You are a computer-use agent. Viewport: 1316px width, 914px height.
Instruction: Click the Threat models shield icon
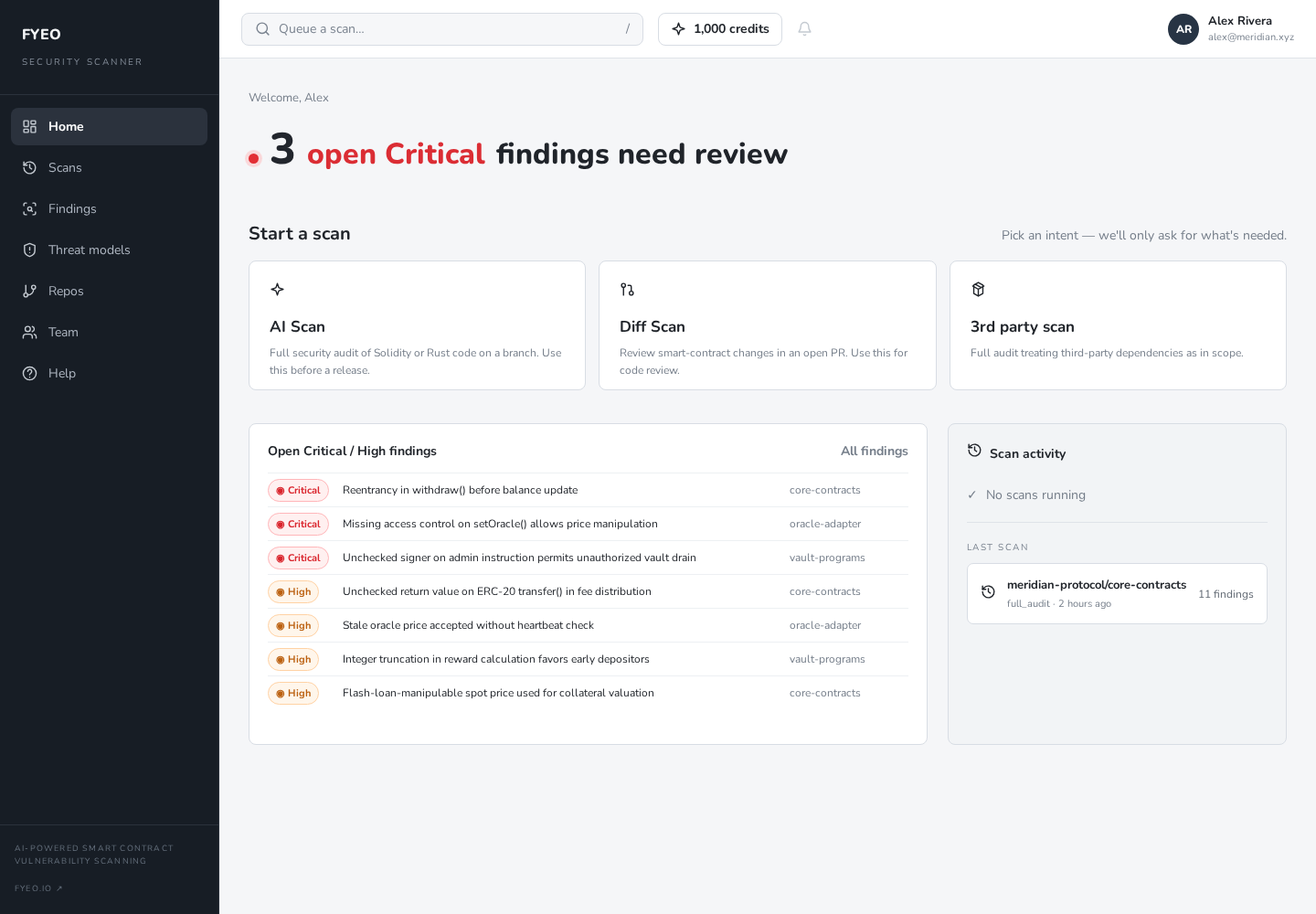click(x=29, y=250)
